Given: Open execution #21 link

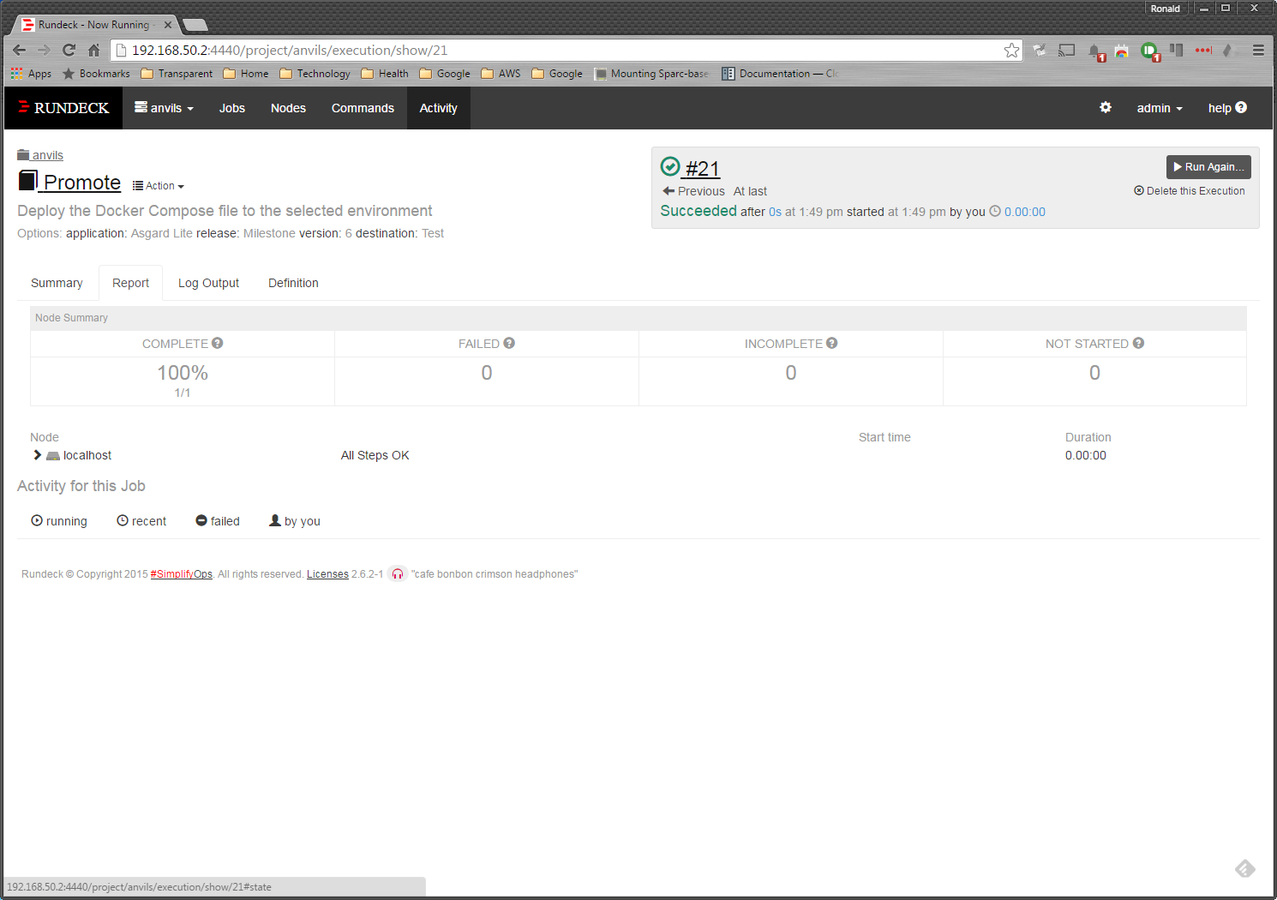Looking at the screenshot, I should [702, 168].
